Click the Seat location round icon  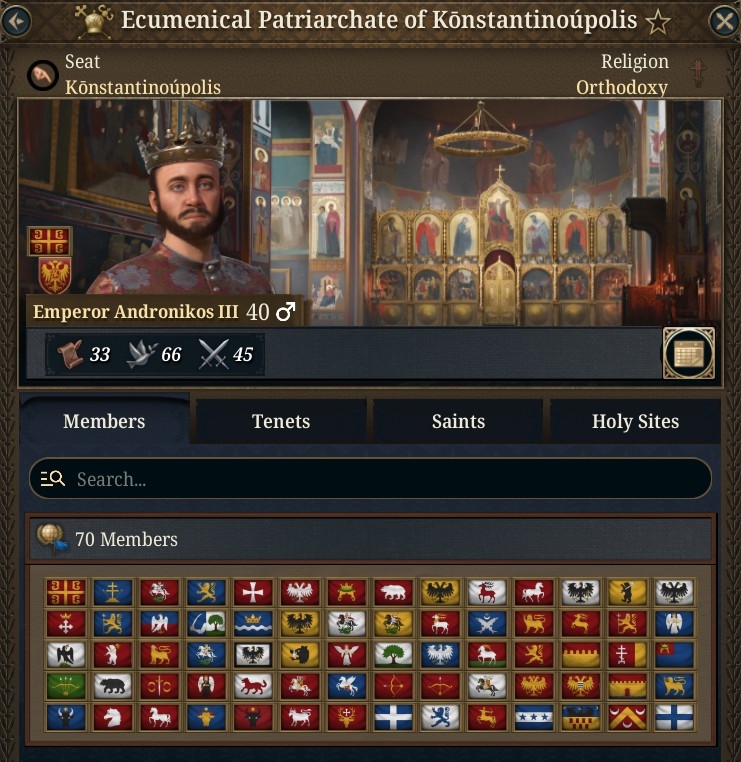[x=42, y=75]
